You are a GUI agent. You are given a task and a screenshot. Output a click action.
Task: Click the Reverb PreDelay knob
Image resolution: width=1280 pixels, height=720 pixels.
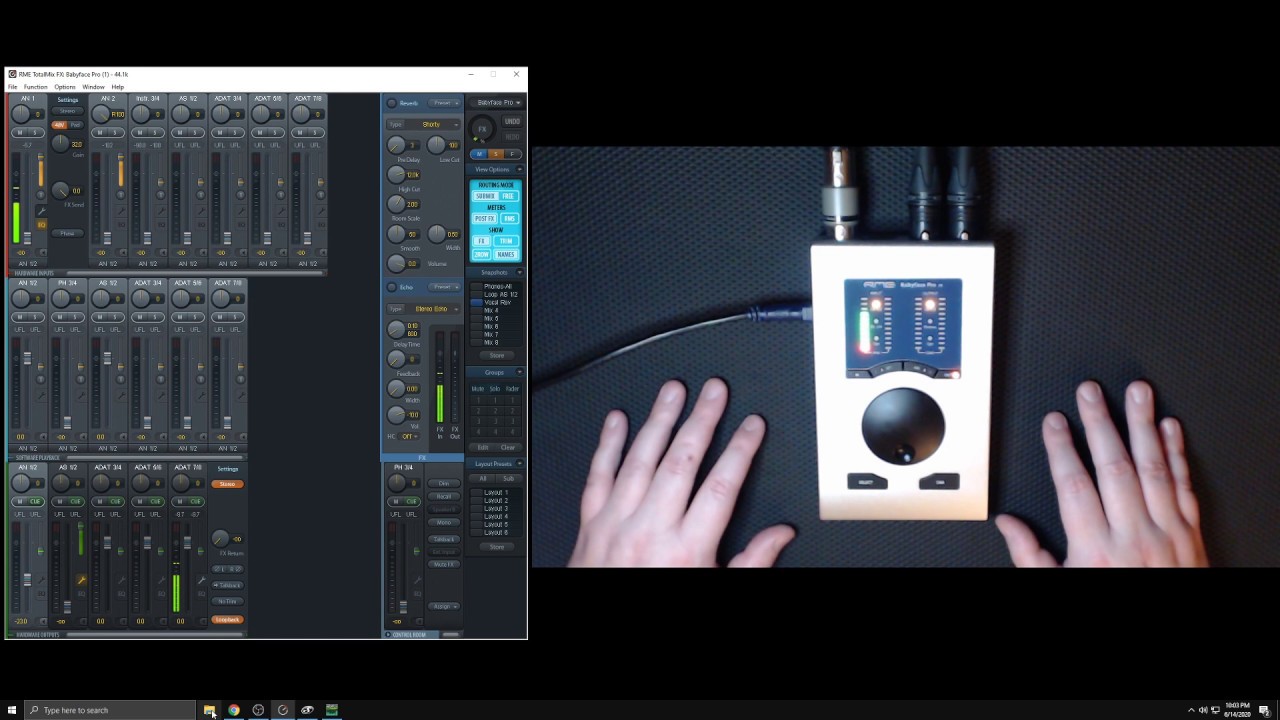[x=397, y=145]
